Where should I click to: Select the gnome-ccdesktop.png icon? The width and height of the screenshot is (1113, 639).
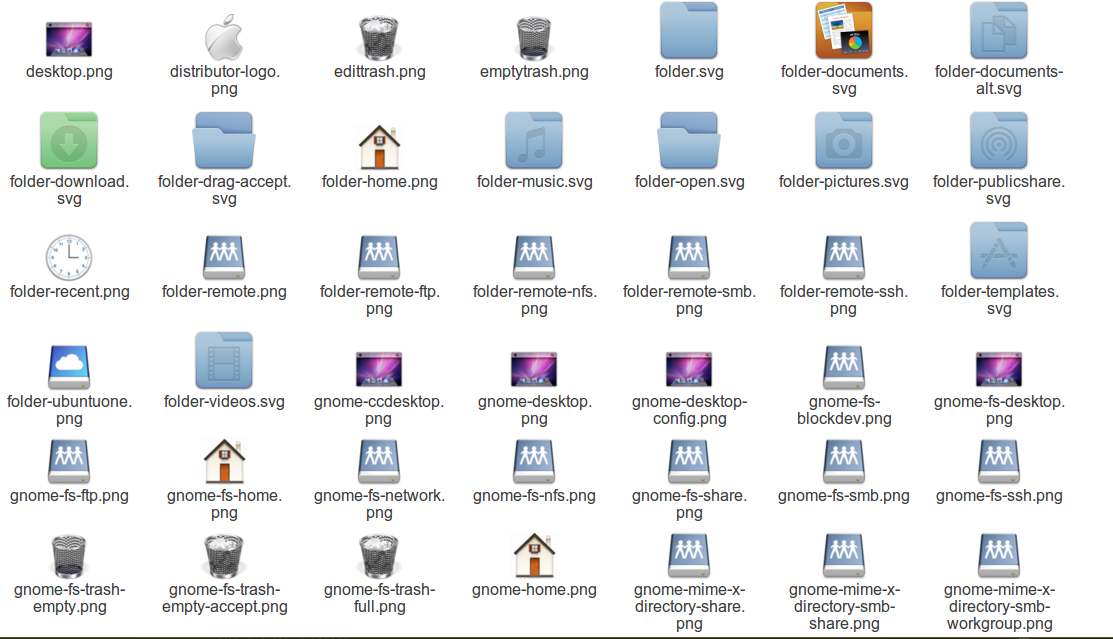(x=379, y=369)
